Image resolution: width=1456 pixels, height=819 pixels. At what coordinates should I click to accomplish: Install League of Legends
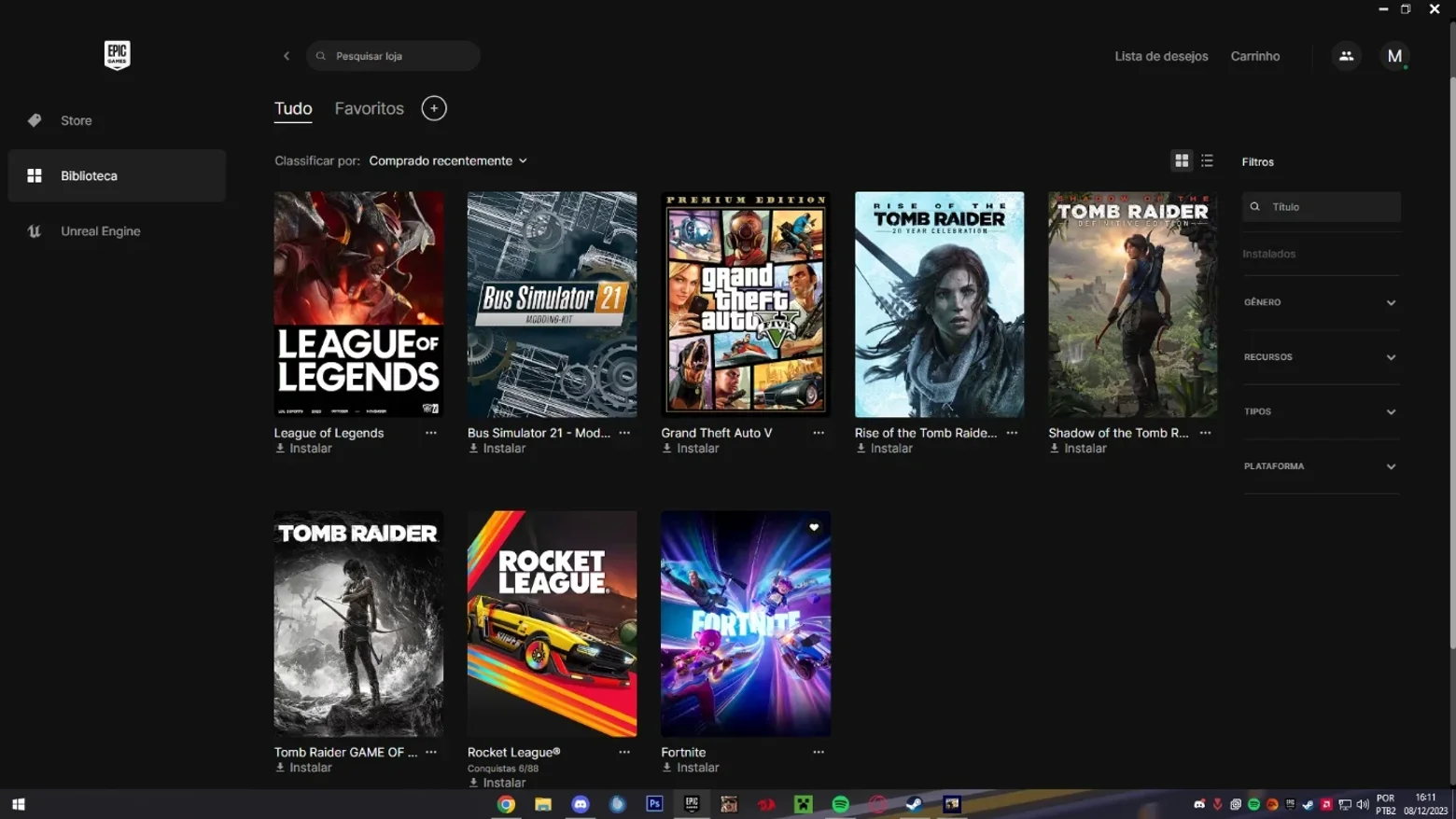tap(303, 449)
